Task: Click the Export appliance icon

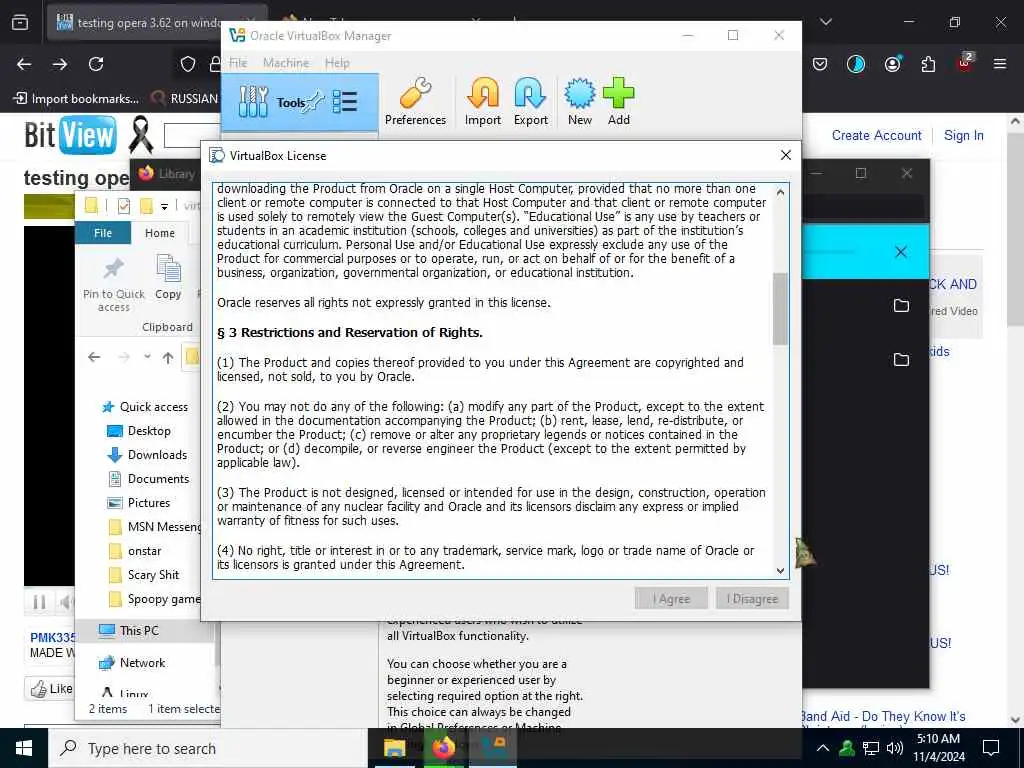Action: [530, 101]
